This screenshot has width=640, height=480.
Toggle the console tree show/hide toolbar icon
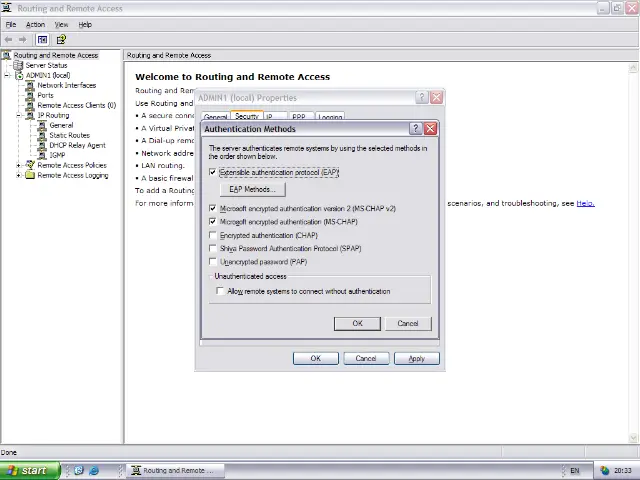click(x=42, y=40)
